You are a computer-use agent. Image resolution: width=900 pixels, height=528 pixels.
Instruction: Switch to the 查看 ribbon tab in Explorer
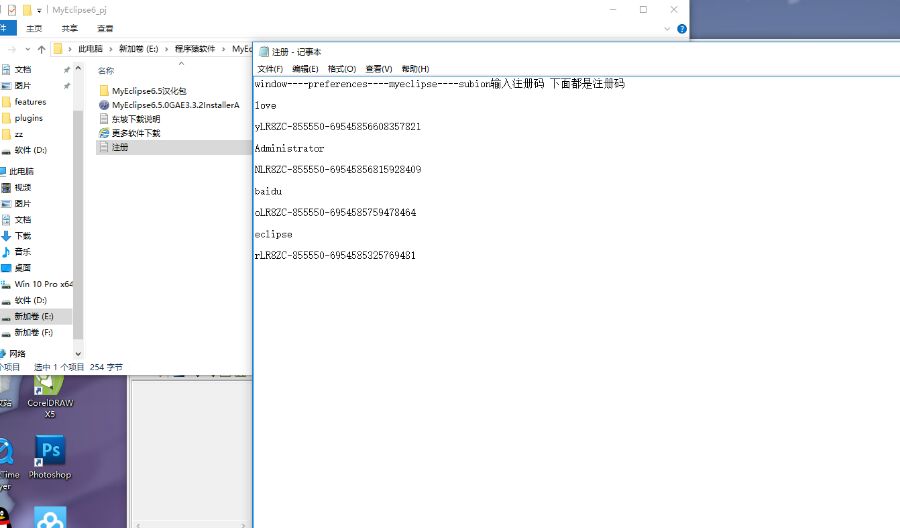pyautogui.click(x=105, y=28)
